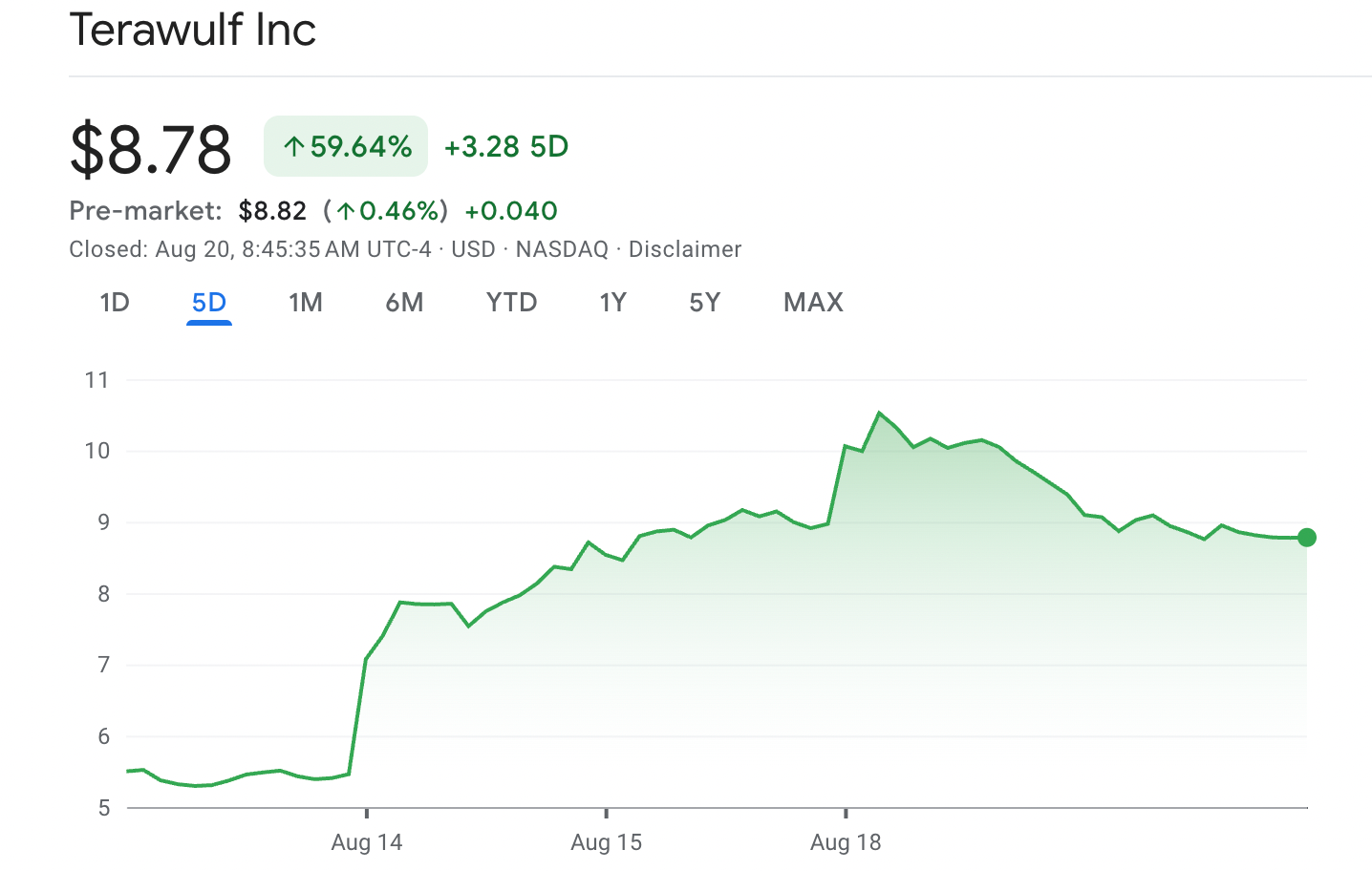Image resolution: width=1372 pixels, height=871 pixels.
Task: Click the 59.64% gain badge
Action: point(345,145)
